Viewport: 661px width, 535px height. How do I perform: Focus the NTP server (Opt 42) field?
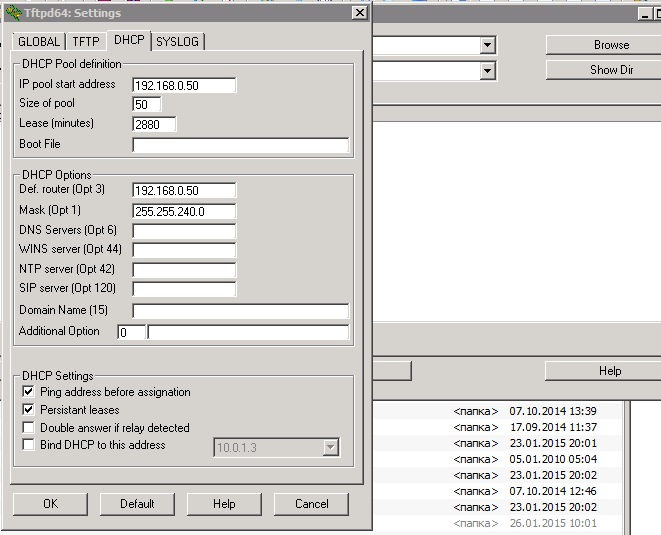point(184,269)
